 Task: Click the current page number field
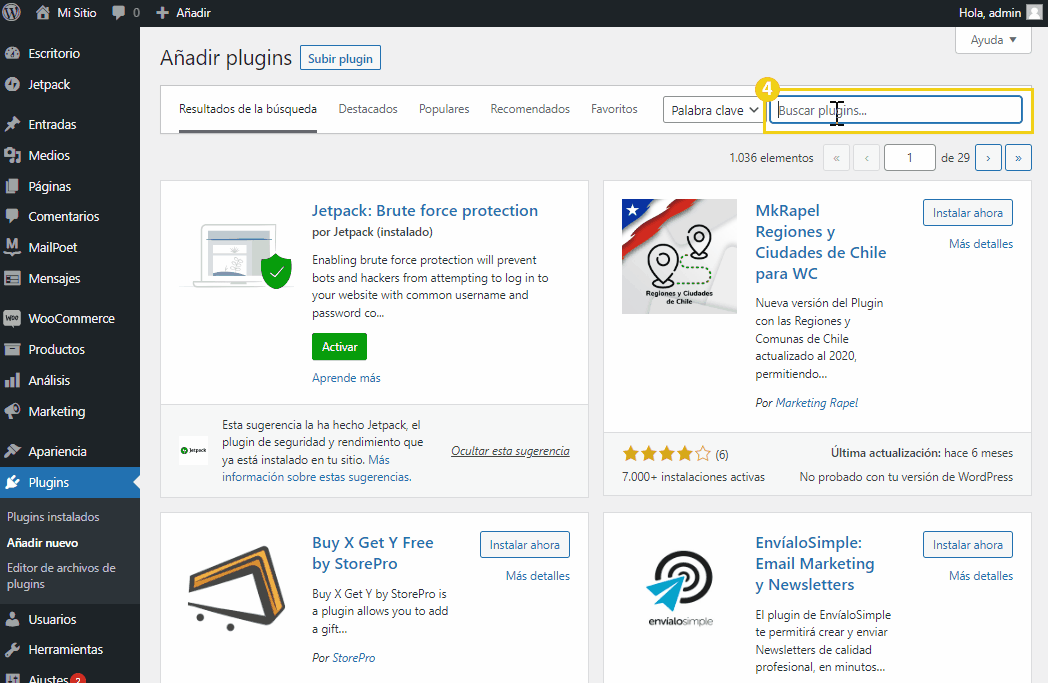coord(910,158)
